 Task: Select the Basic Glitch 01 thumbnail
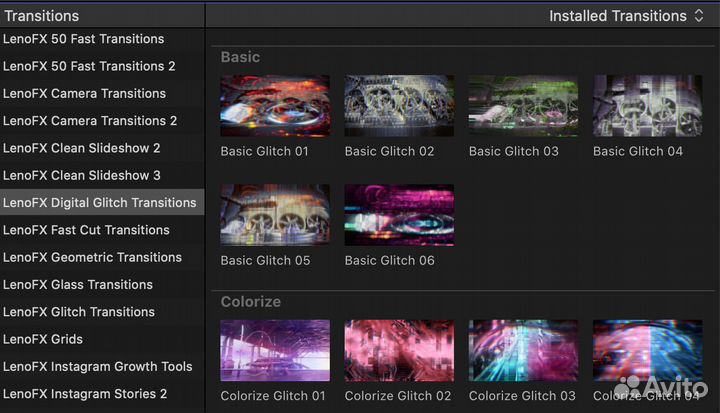click(x=275, y=106)
